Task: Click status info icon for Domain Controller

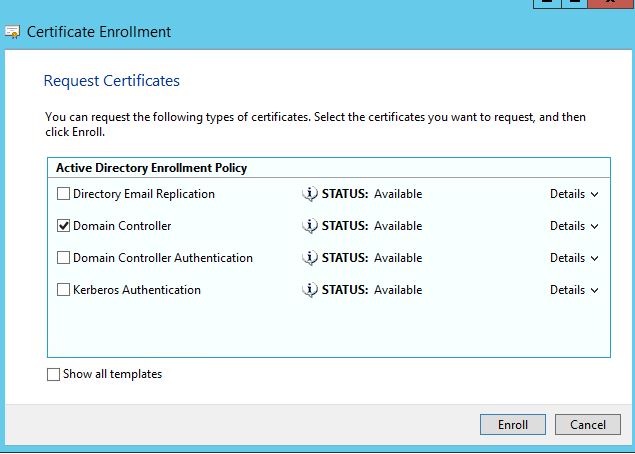Action: click(310, 226)
